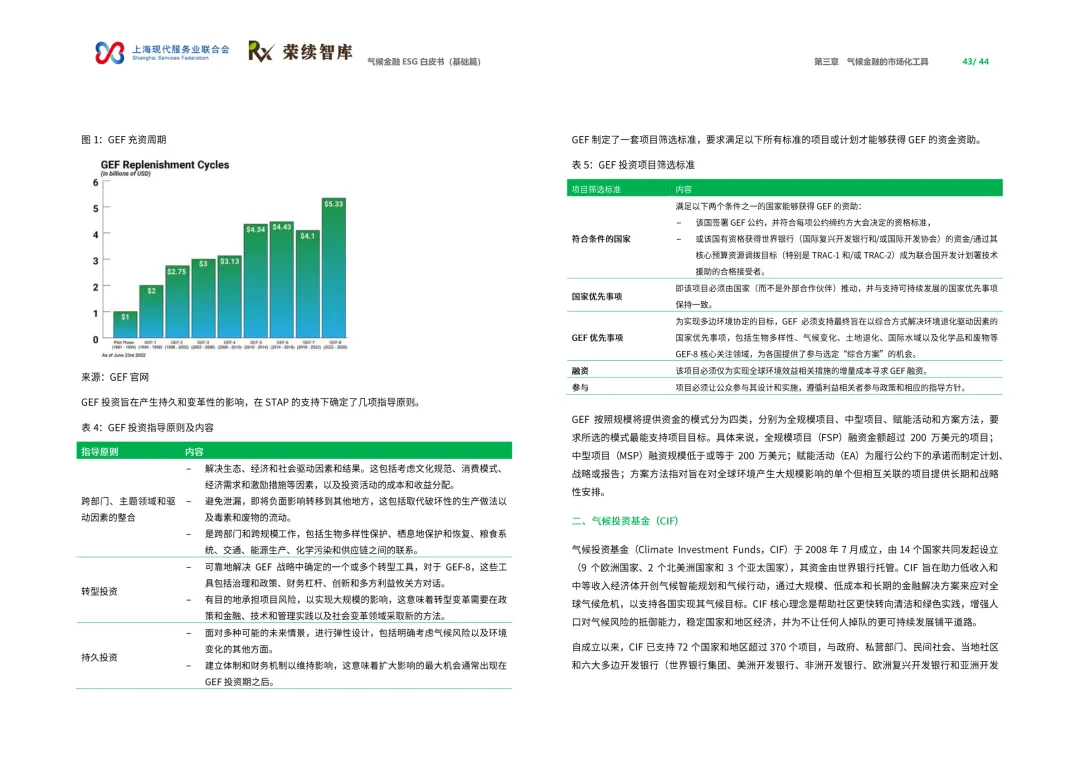The height and width of the screenshot is (764, 1080).
Task: Click 内容 header in table 4
Action: pos(194,452)
